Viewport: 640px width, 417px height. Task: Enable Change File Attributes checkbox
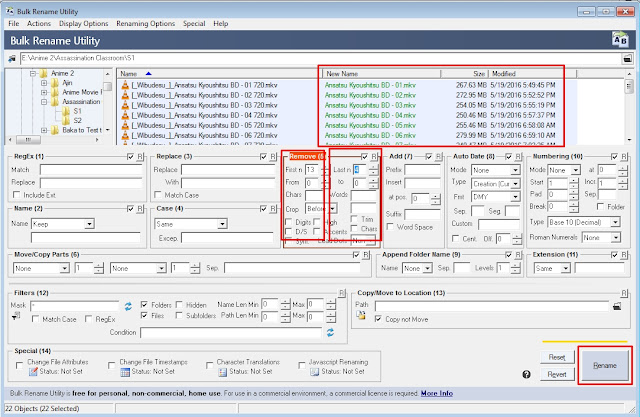pos(19,365)
